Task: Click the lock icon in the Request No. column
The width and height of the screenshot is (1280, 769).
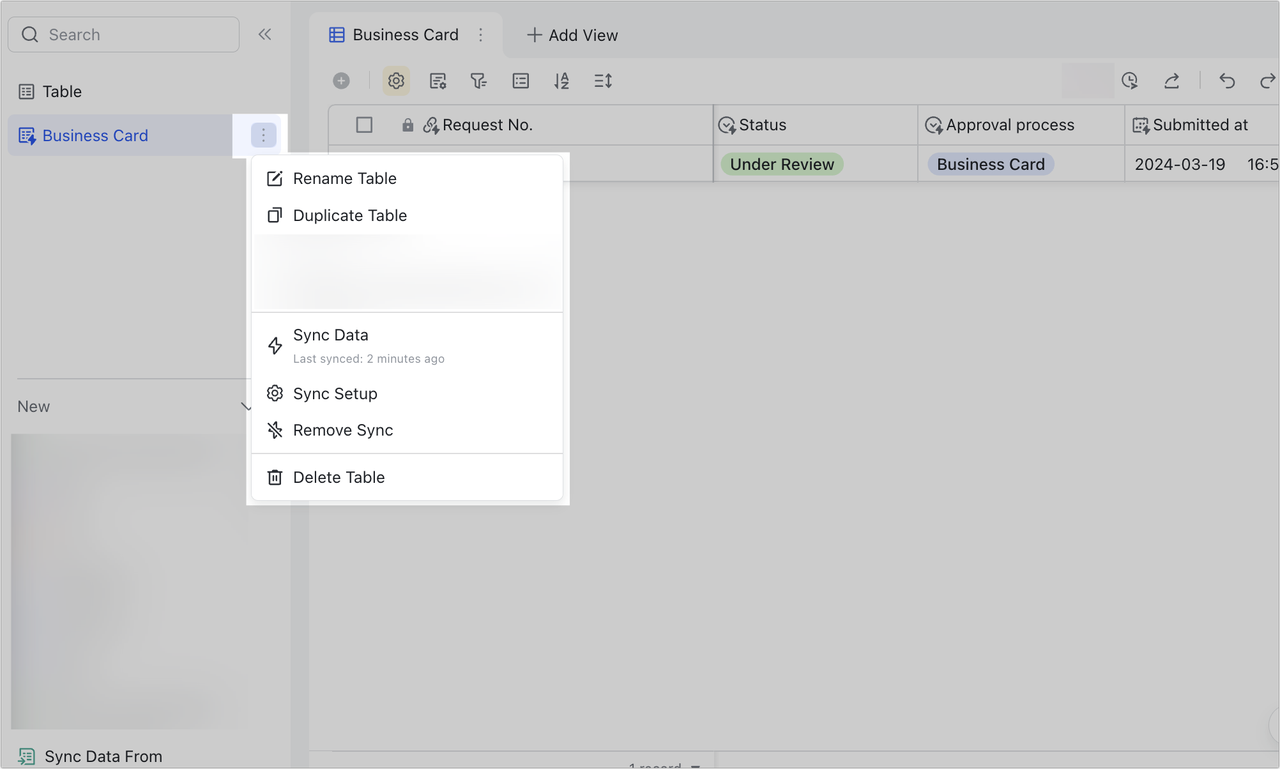Action: pos(406,124)
